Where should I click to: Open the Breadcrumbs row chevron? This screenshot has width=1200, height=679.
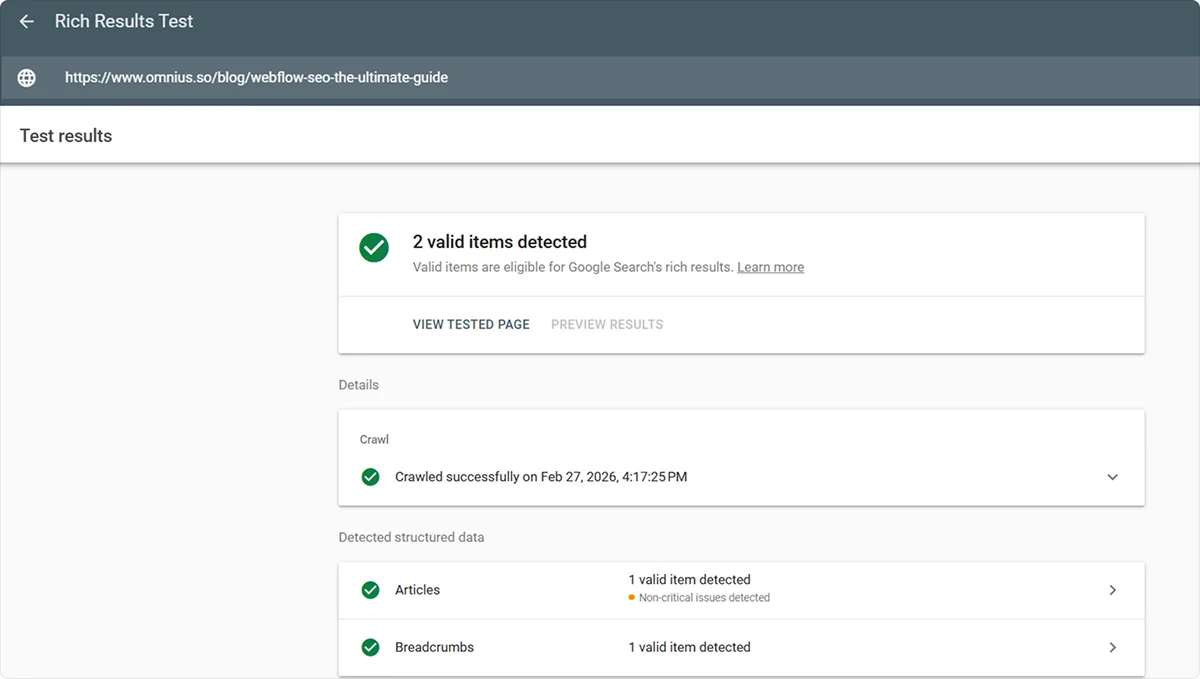tap(1112, 647)
